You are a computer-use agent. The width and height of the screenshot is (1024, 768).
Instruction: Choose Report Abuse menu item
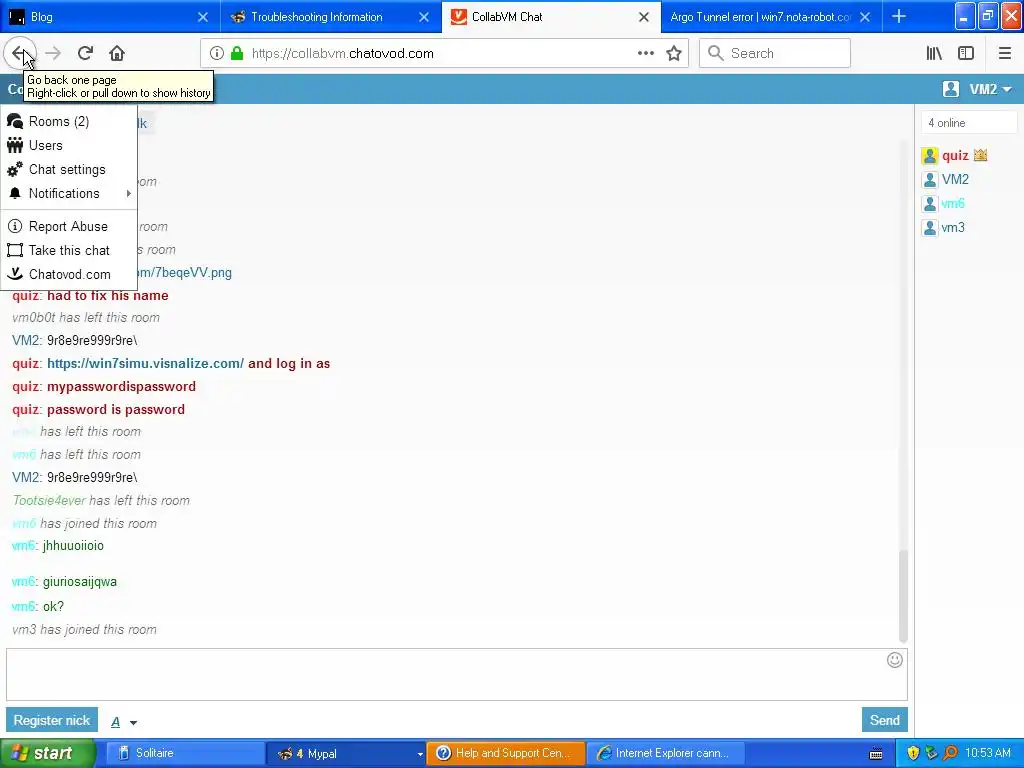(x=69, y=227)
